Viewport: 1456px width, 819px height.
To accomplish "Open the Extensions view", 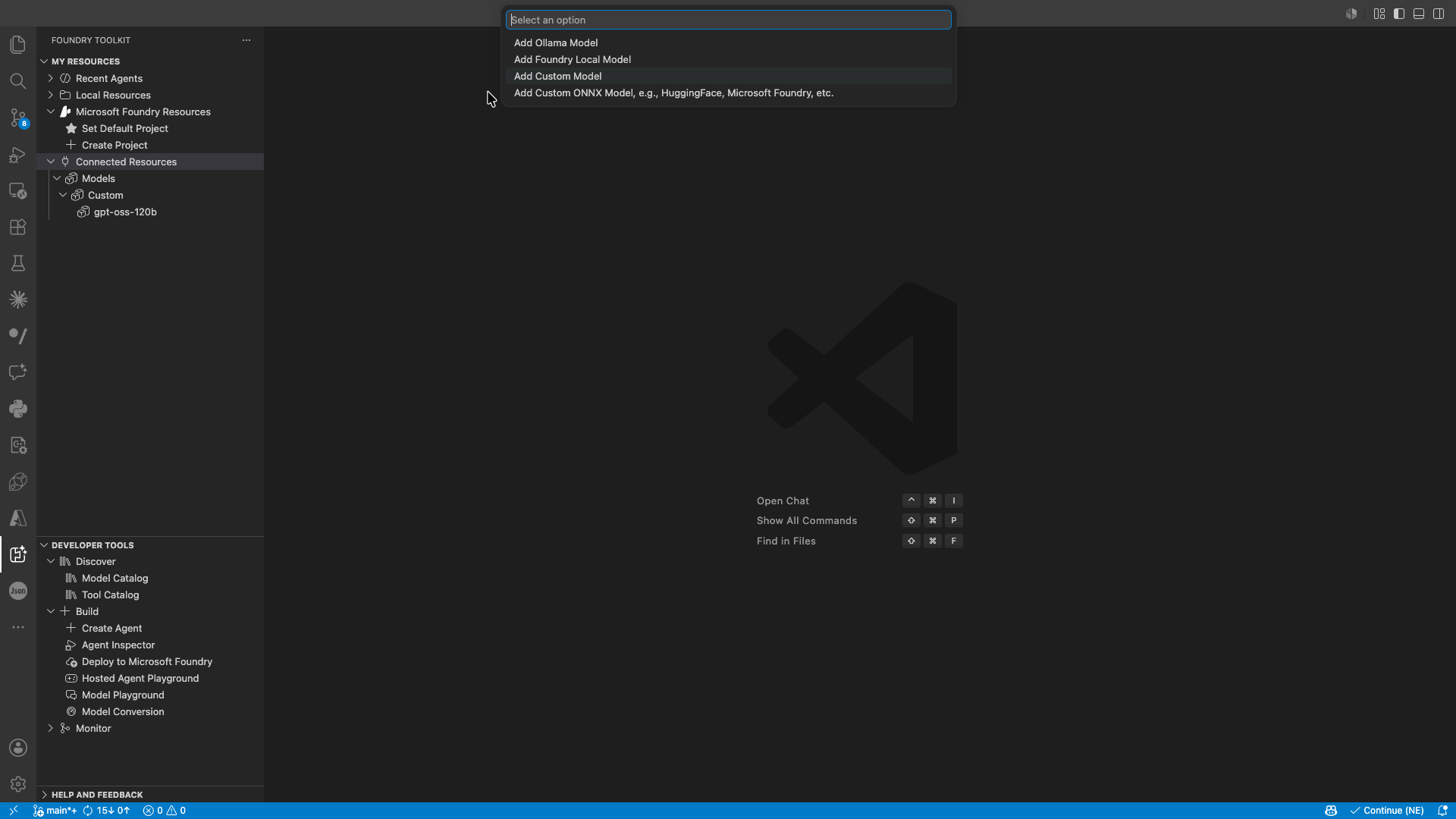I will pos(18,227).
